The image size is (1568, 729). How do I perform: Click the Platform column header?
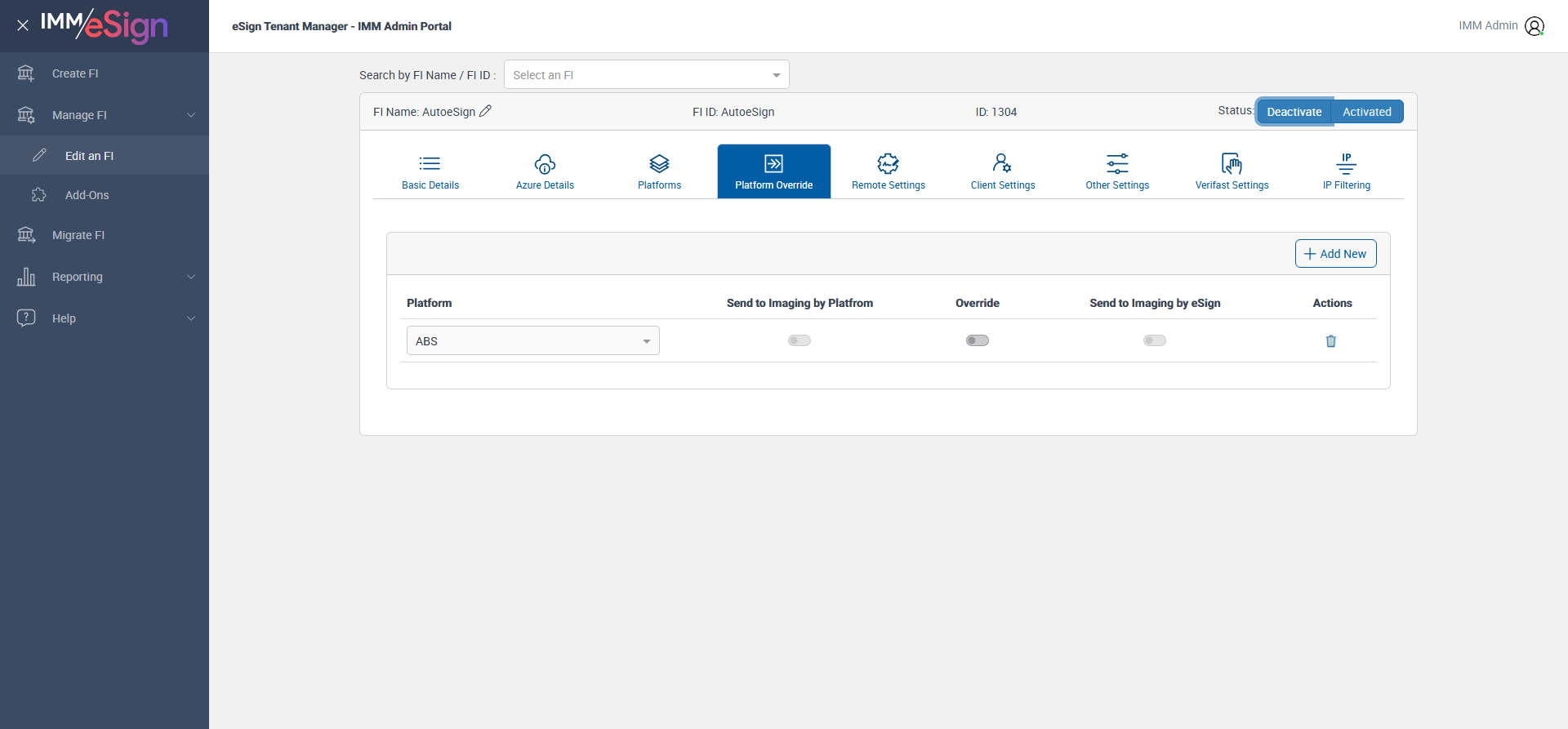click(429, 303)
